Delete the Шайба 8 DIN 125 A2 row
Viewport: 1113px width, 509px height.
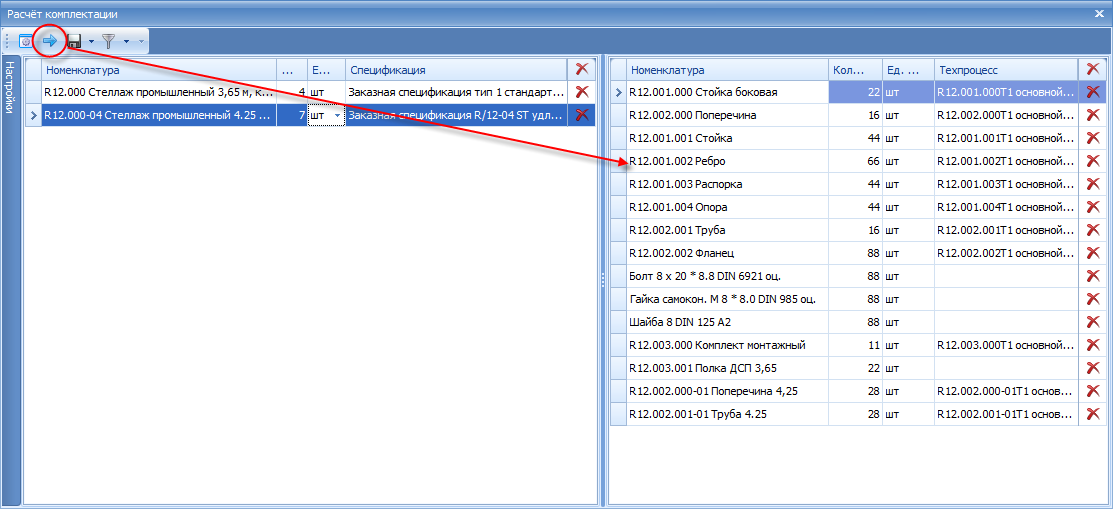coord(1093,322)
